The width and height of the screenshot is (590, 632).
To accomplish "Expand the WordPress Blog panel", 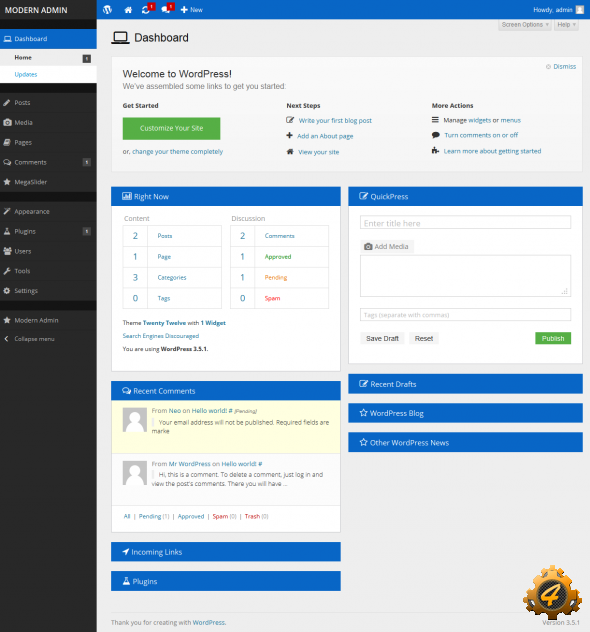I will [x=465, y=413].
